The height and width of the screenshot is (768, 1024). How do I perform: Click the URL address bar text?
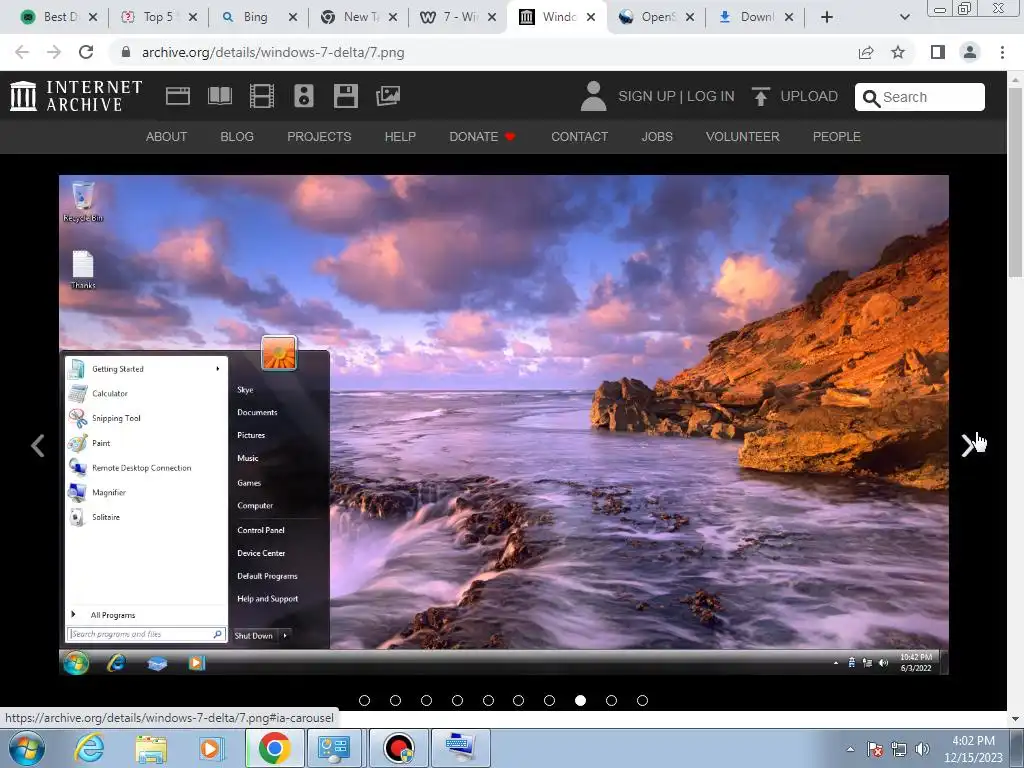[273, 52]
